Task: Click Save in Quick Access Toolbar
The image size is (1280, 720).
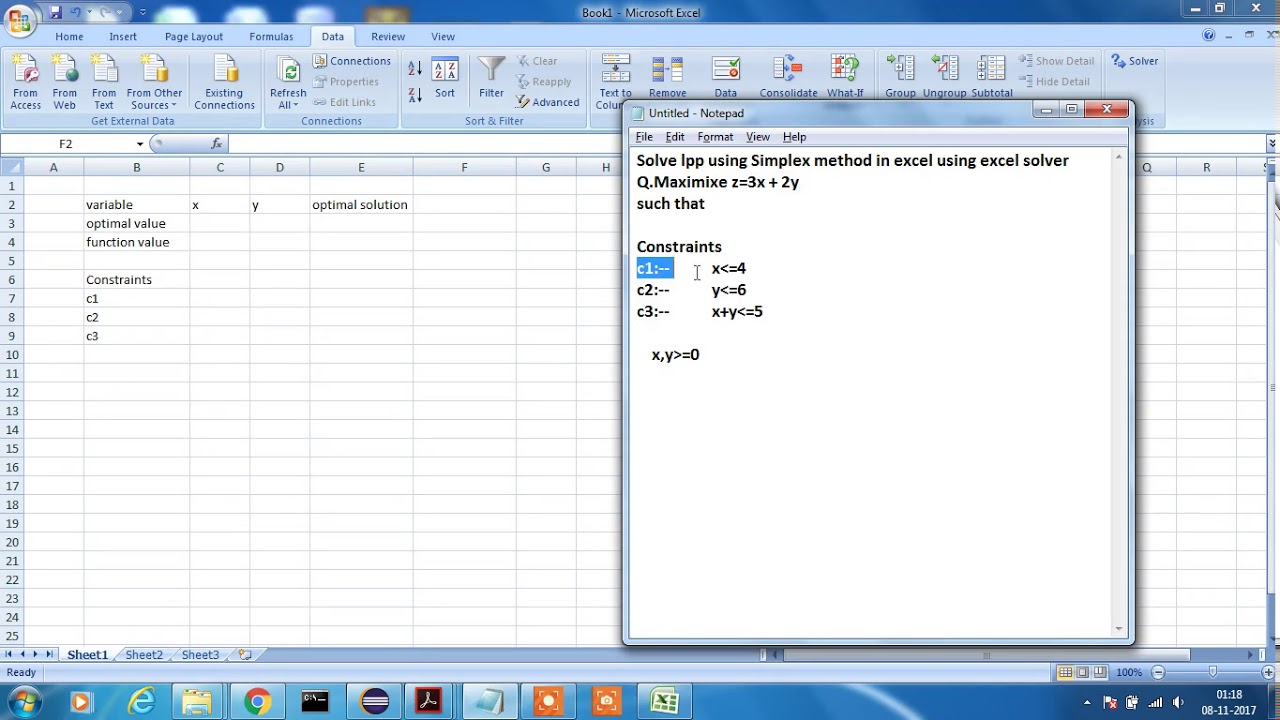Action: (54, 12)
